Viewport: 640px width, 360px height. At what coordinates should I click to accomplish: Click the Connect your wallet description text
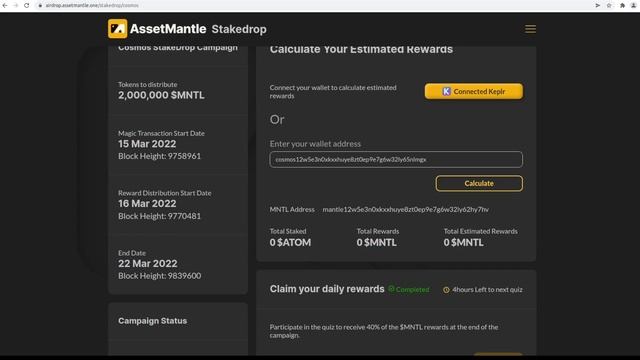333,91
